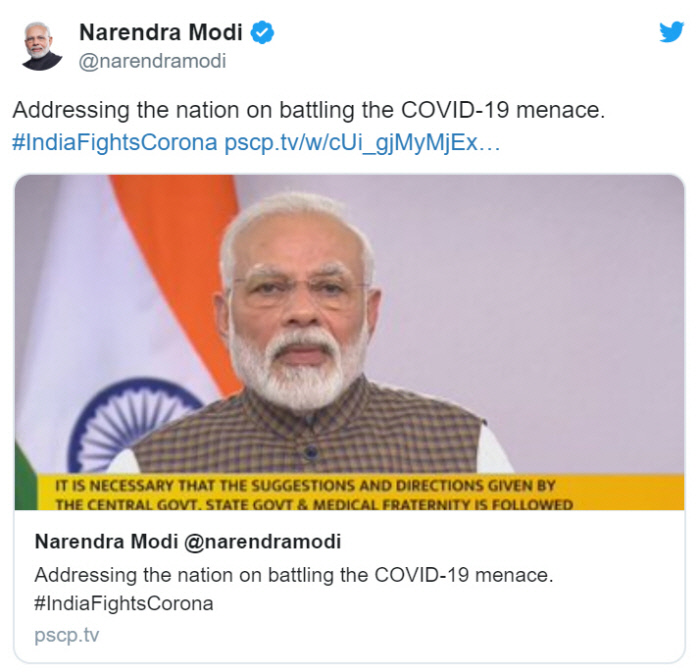The height and width of the screenshot is (672, 700).
Task: Click the Twitter bird logo
Action: coord(671,32)
